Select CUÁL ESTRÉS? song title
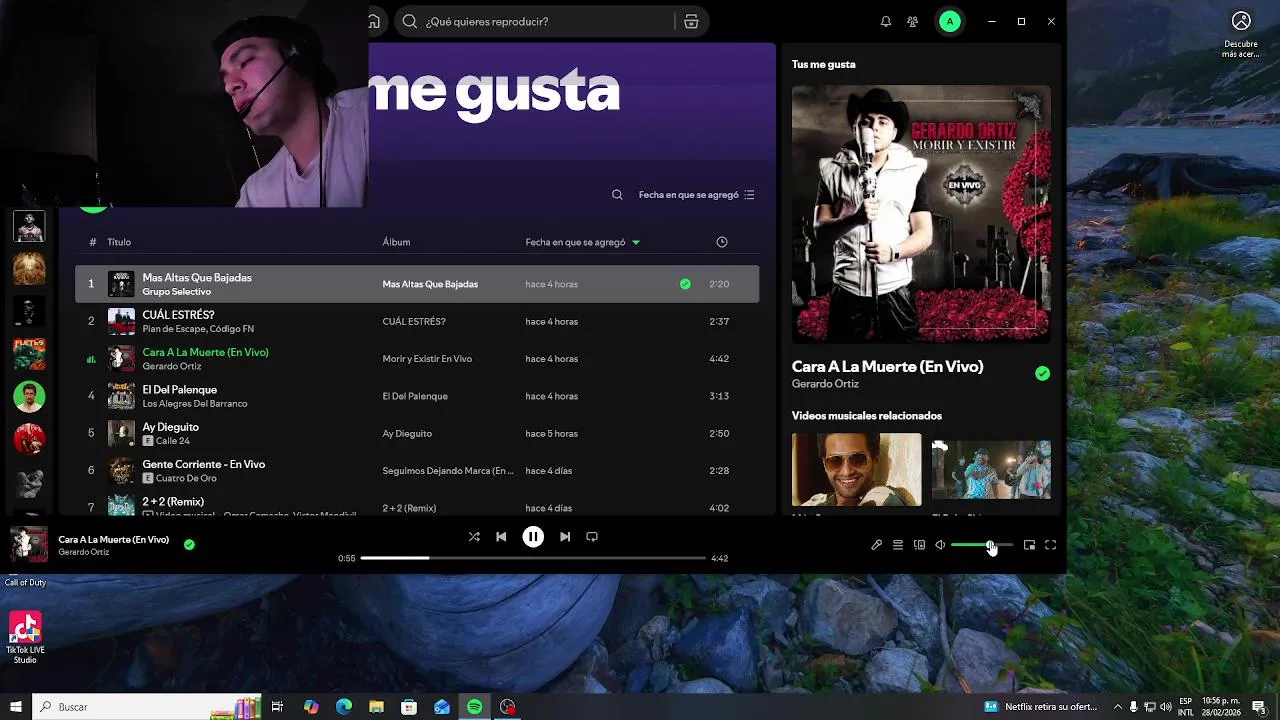This screenshot has height=720, width=1280. [178, 315]
